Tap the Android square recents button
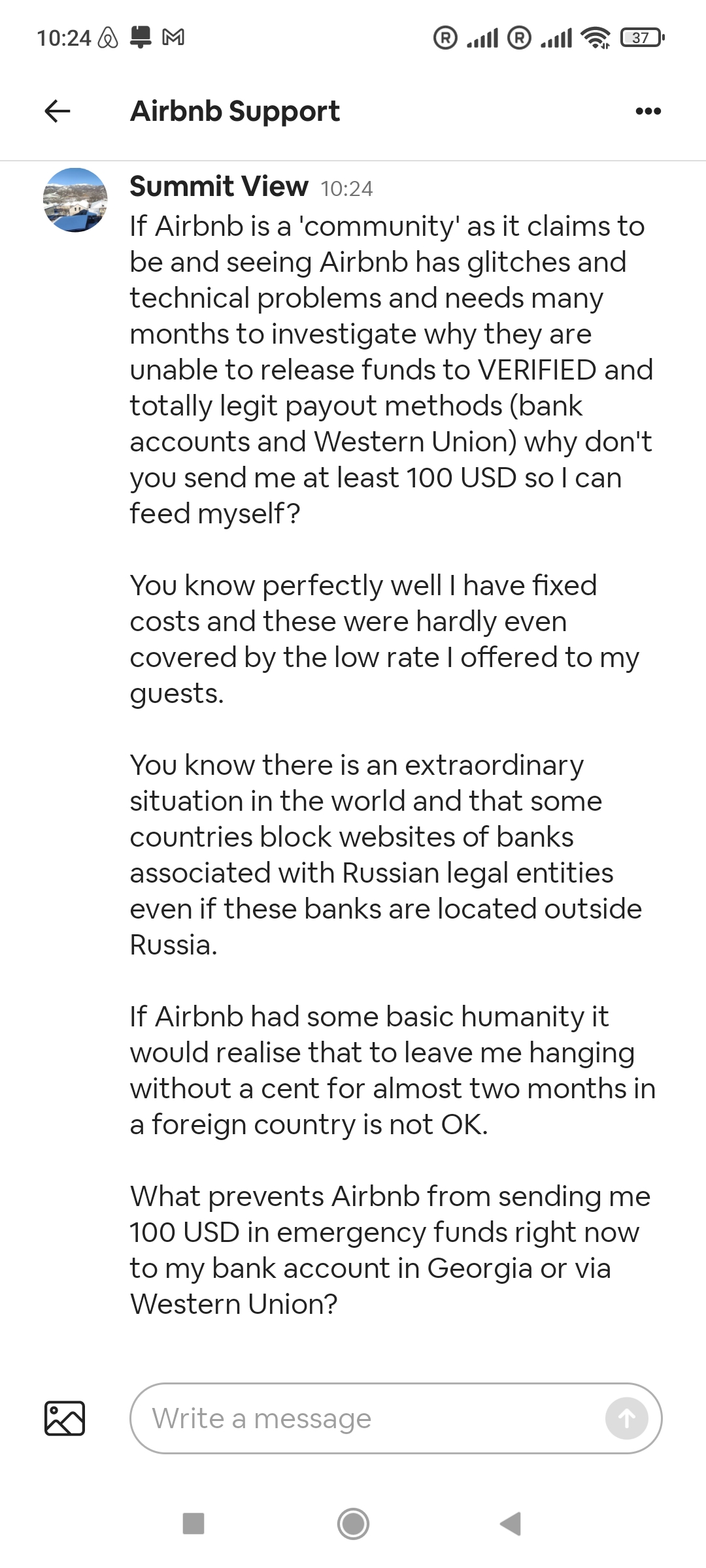Image resolution: width=706 pixels, height=1568 pixels. click(193, 1524)
